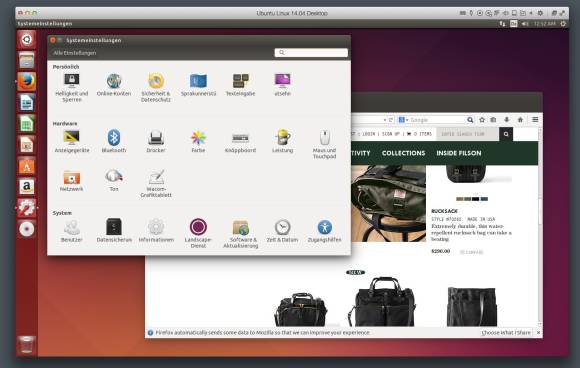This screenshot has width=580, height=368.
Task: Select the black rucksack color swatch
Action: tap(475, 199)
